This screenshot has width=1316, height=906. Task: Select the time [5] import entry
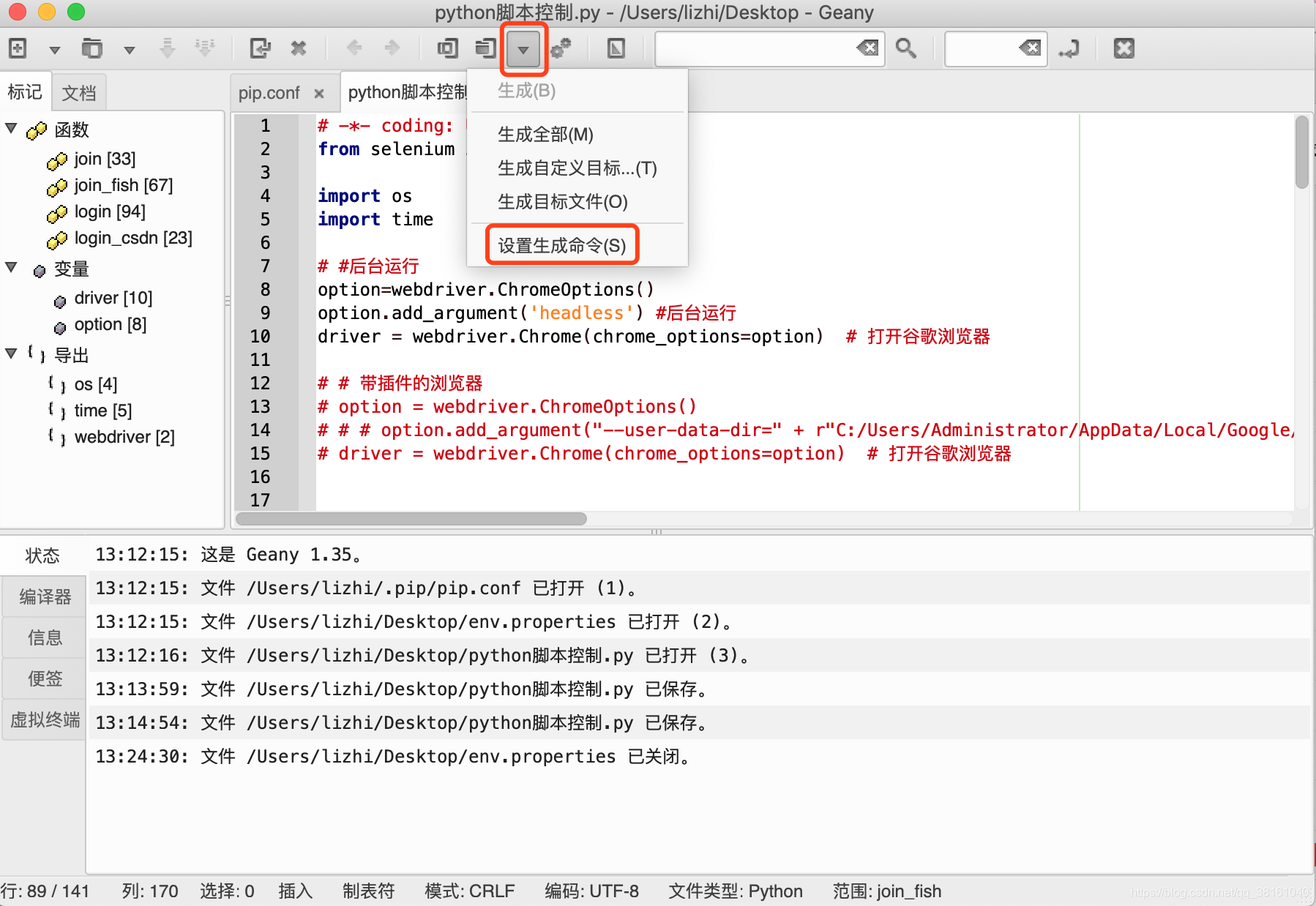point(102,411)
